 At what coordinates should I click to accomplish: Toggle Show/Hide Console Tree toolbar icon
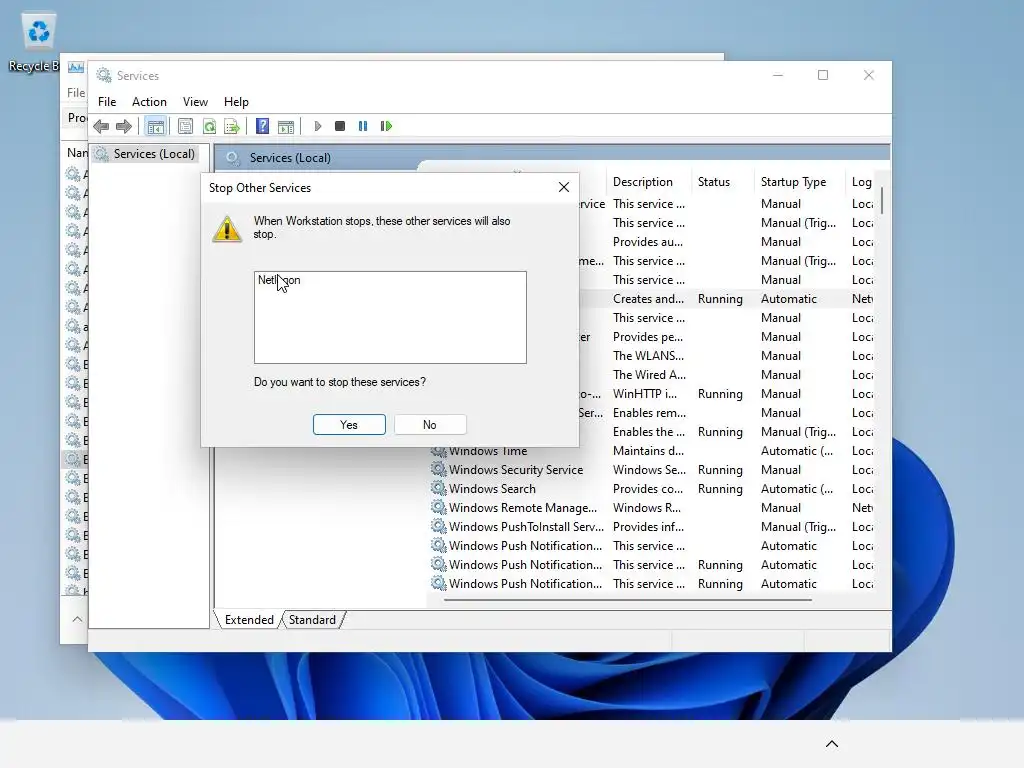point(155,126)
